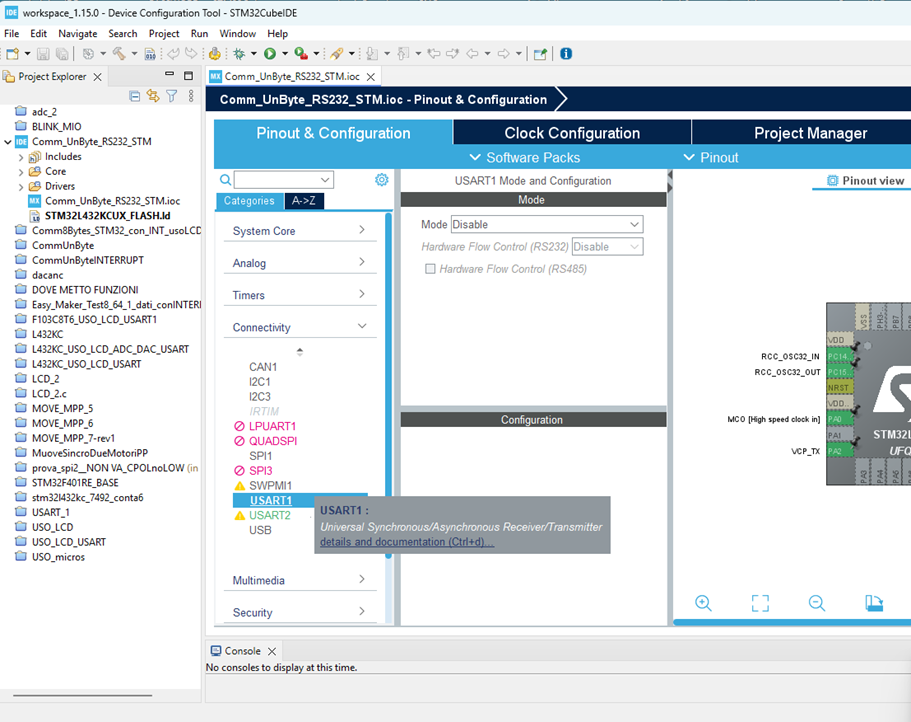Click the PA2 pin on the chip
911x722 pixels.
coord(839,451)
